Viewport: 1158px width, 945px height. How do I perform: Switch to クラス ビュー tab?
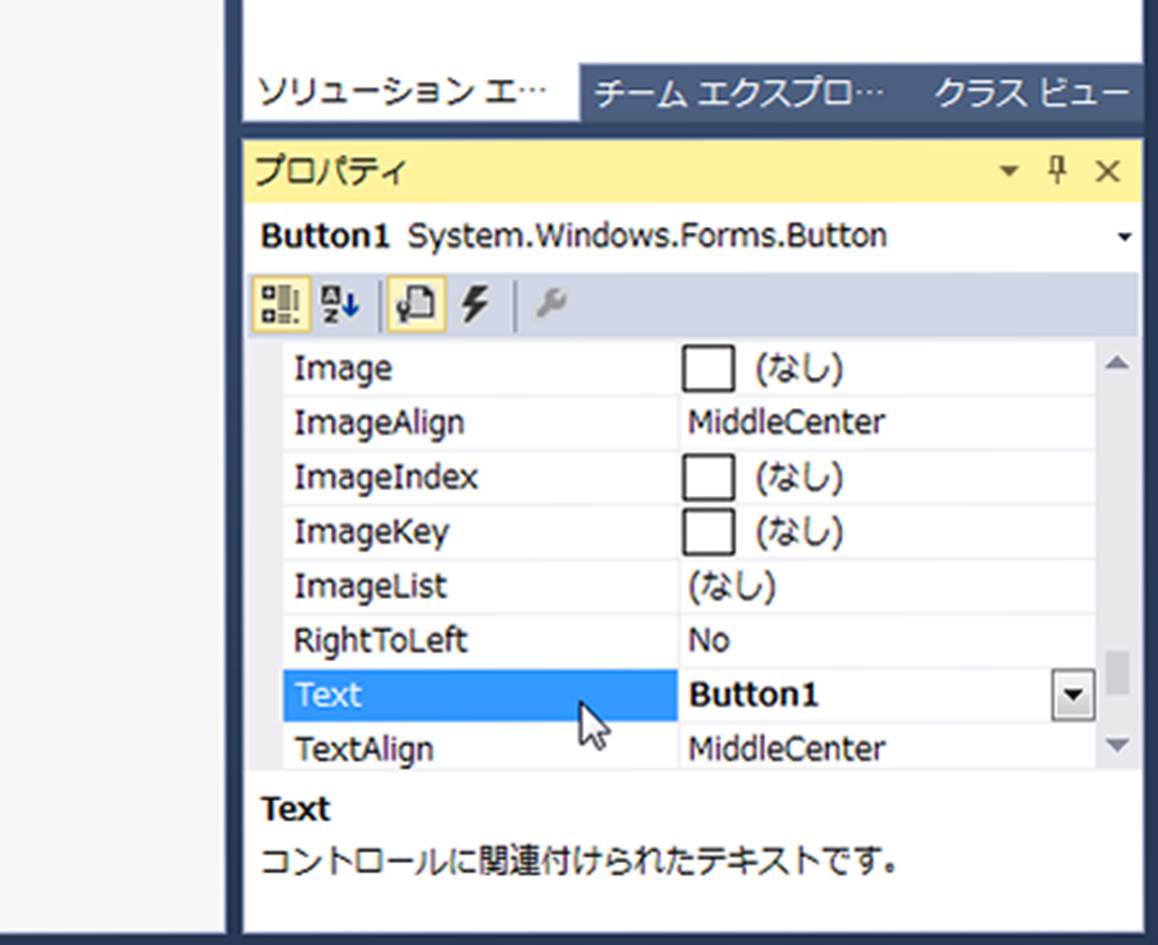1031,94
